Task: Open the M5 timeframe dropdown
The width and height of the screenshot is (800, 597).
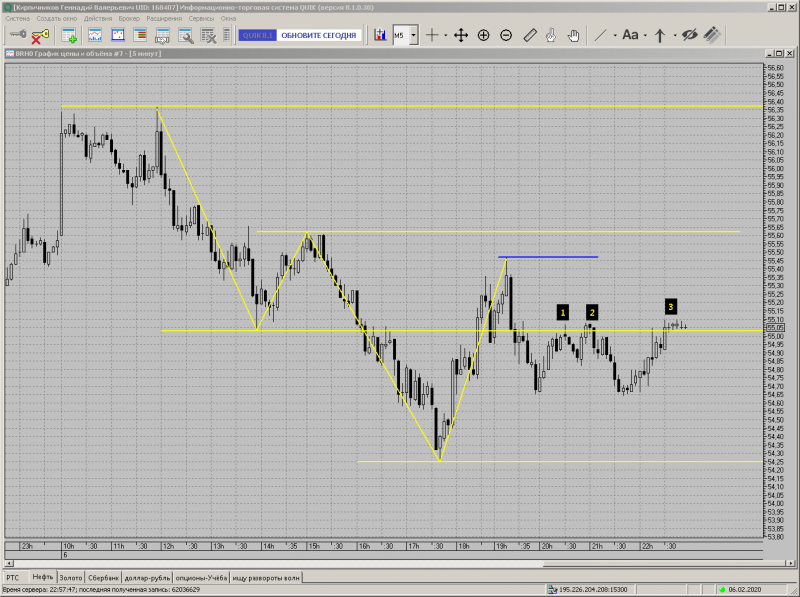Action: coord(413,35)
